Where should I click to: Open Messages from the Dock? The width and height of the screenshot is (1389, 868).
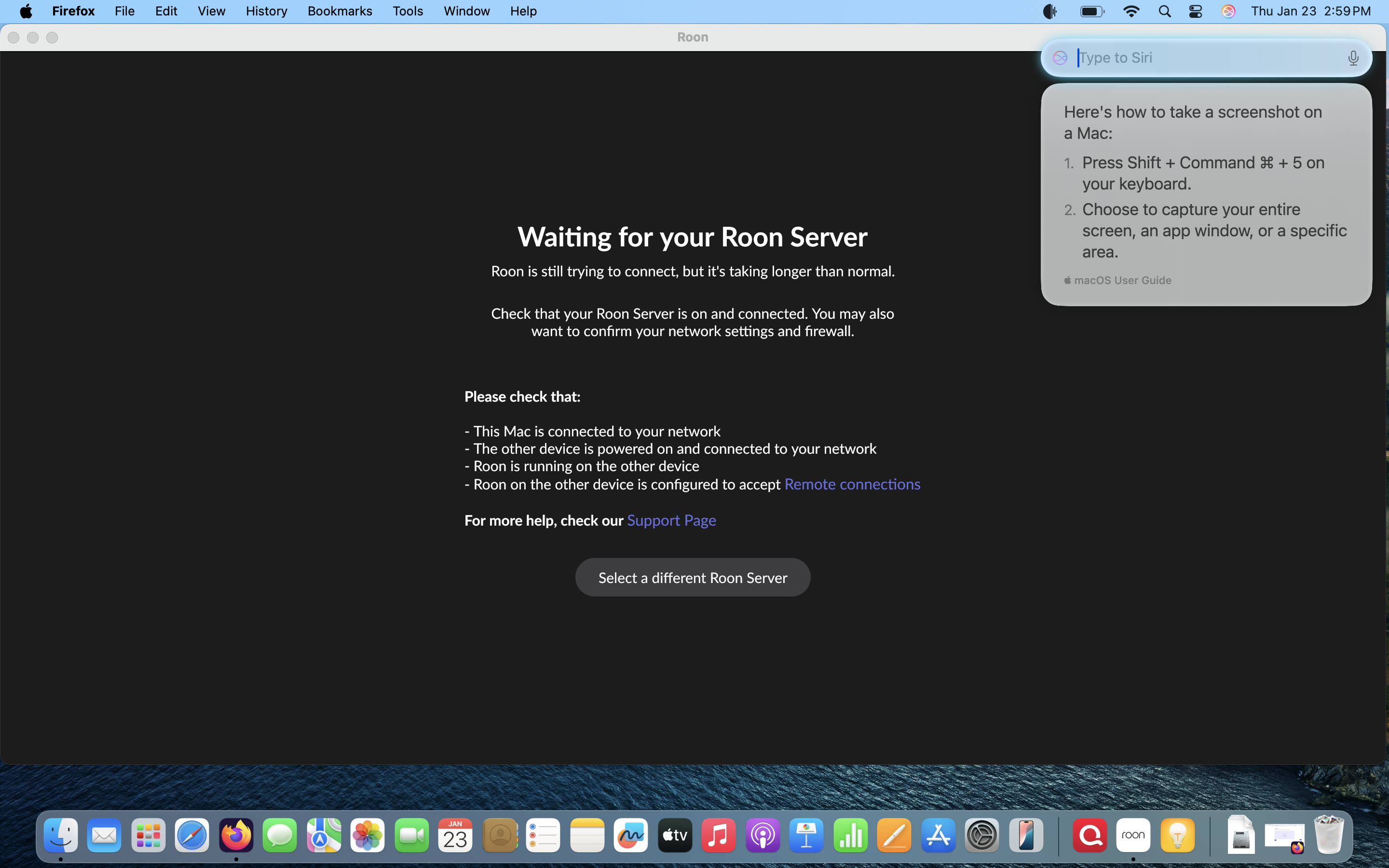point(280,835)
